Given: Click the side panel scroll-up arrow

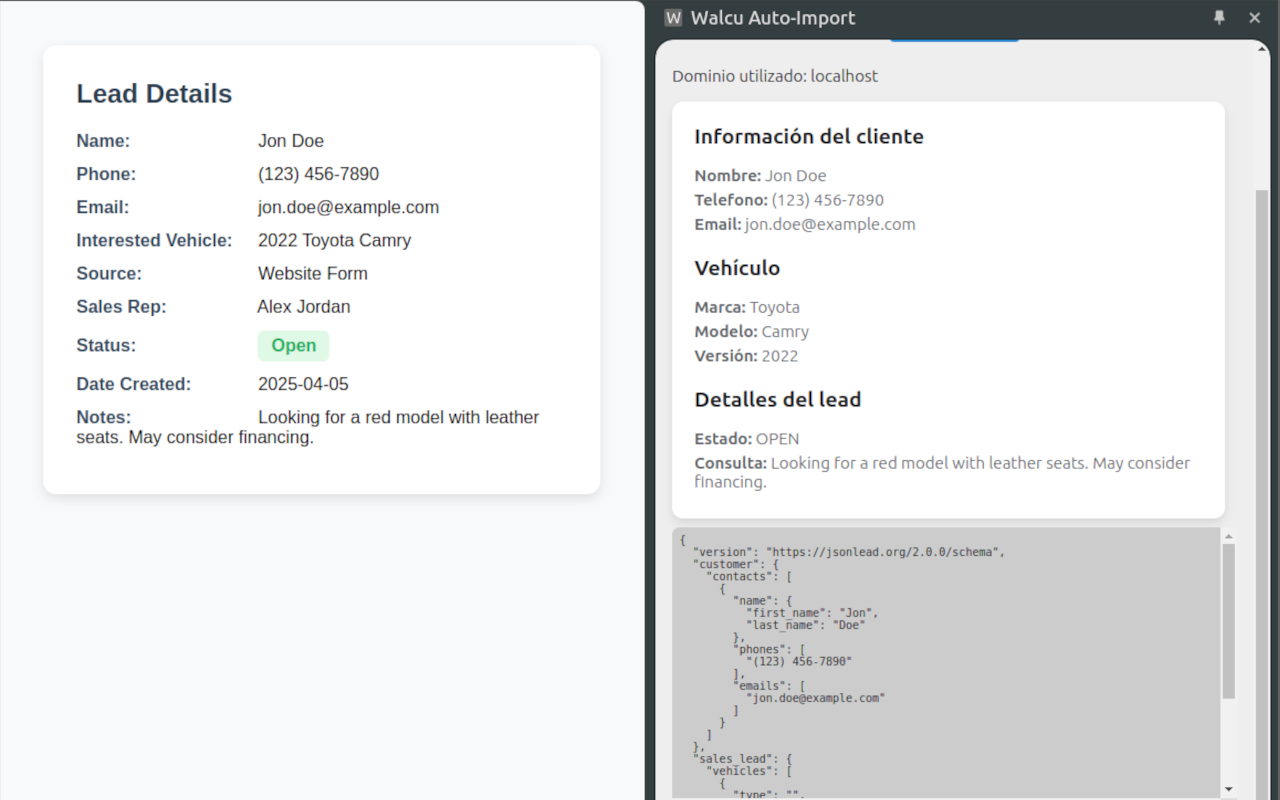Looking at the screenshot, I should point(1262,48).
